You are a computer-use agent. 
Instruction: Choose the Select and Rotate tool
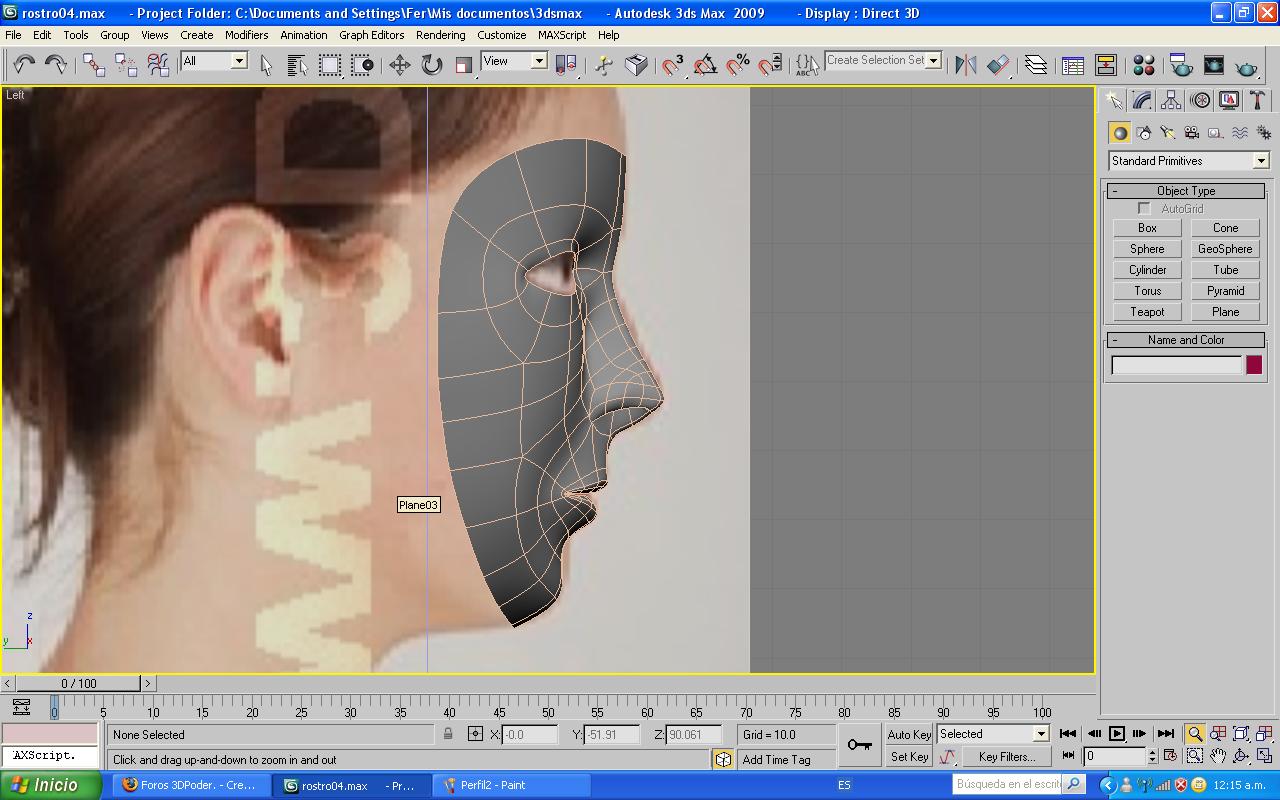432,65
